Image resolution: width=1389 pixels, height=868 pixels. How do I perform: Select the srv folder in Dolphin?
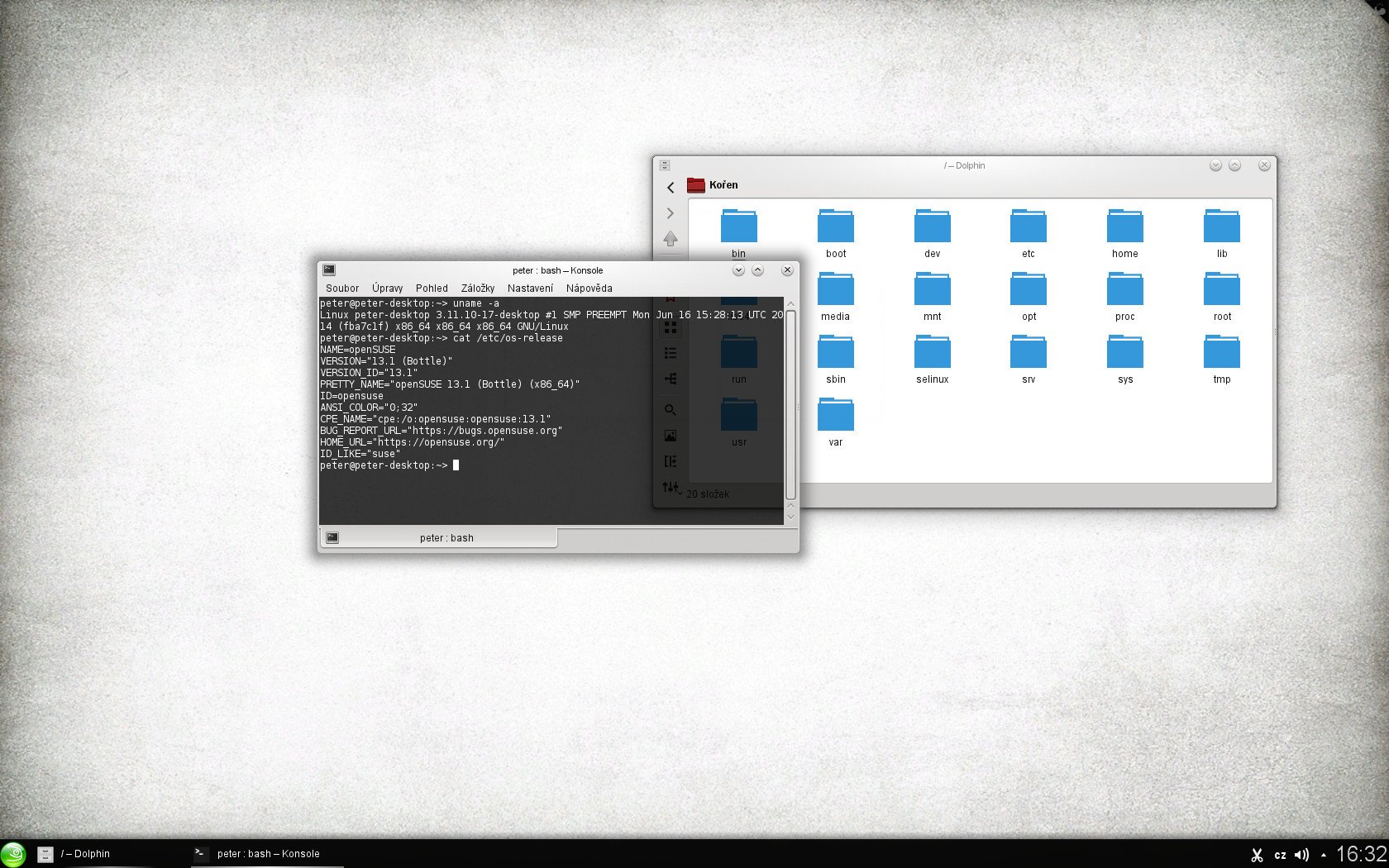coord(1029,360)
